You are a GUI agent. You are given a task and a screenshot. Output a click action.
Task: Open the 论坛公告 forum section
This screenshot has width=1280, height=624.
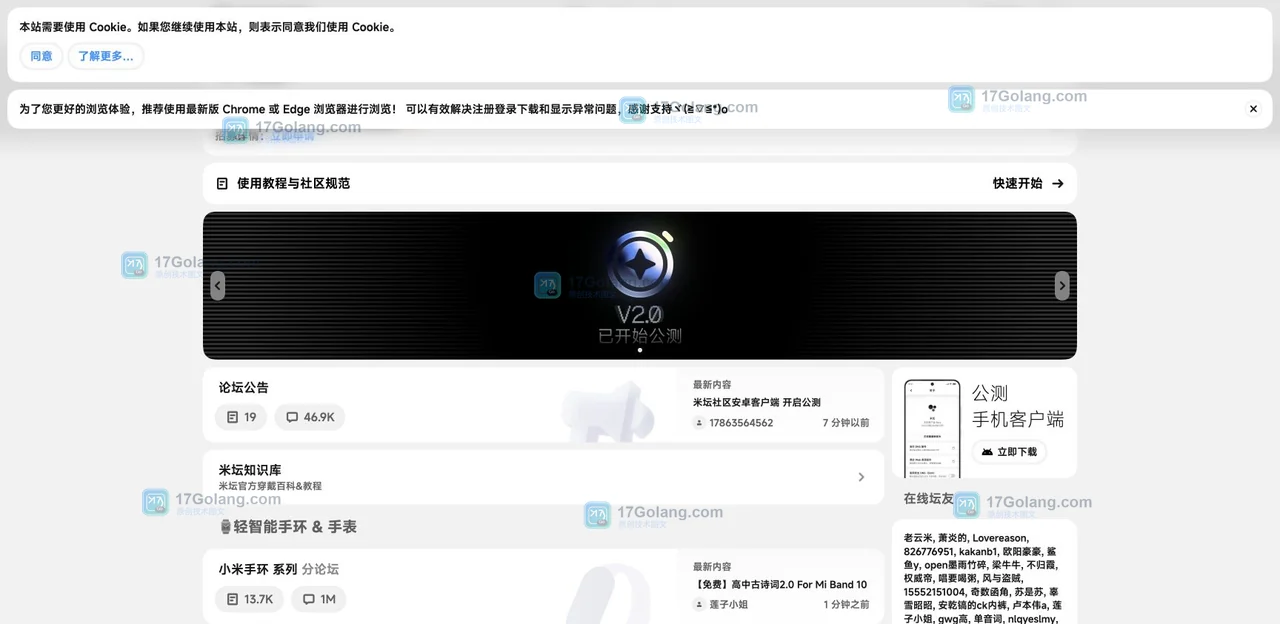click(x=244, y=388)
